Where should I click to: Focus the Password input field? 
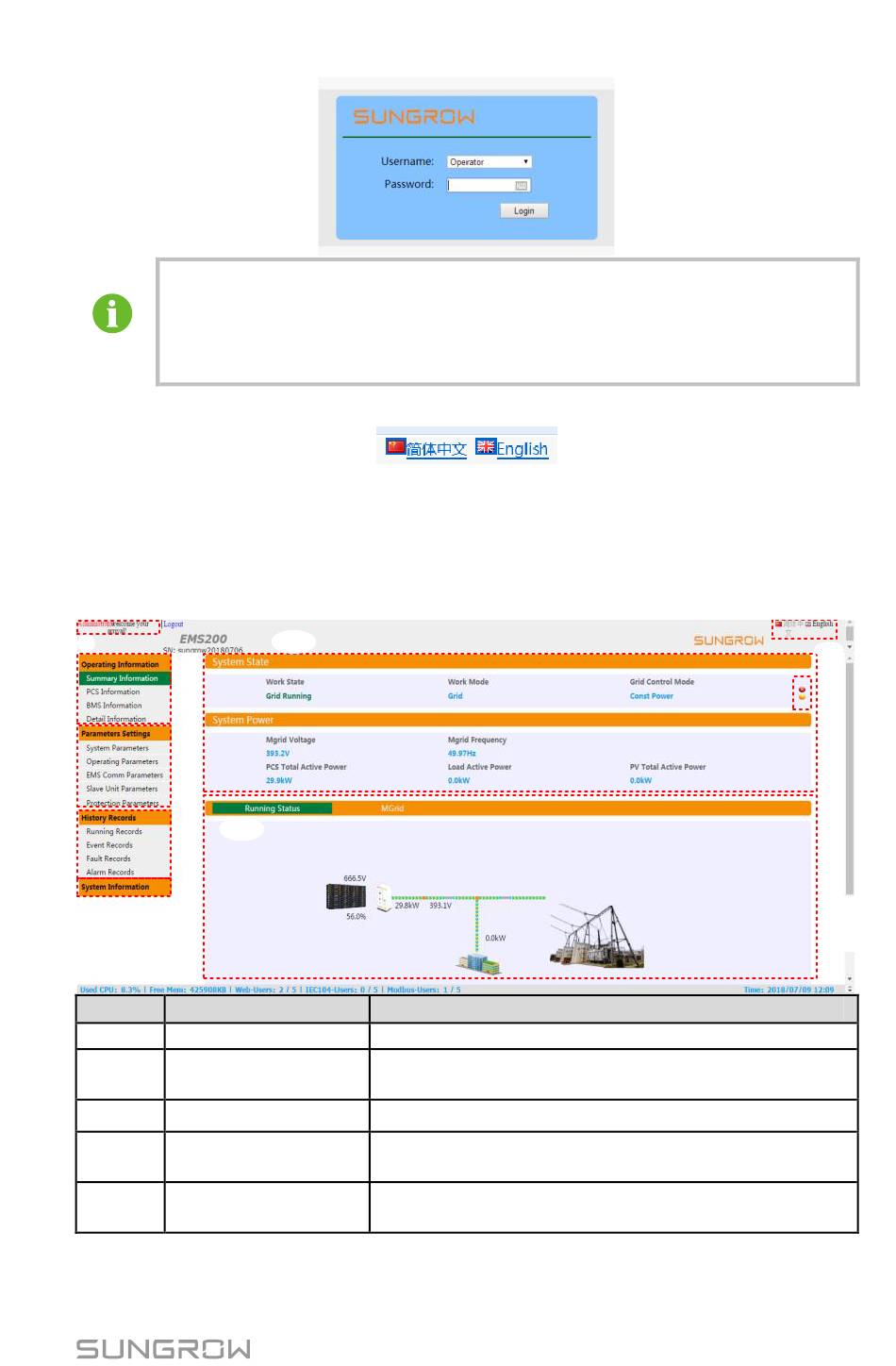(x=489, y=185)
